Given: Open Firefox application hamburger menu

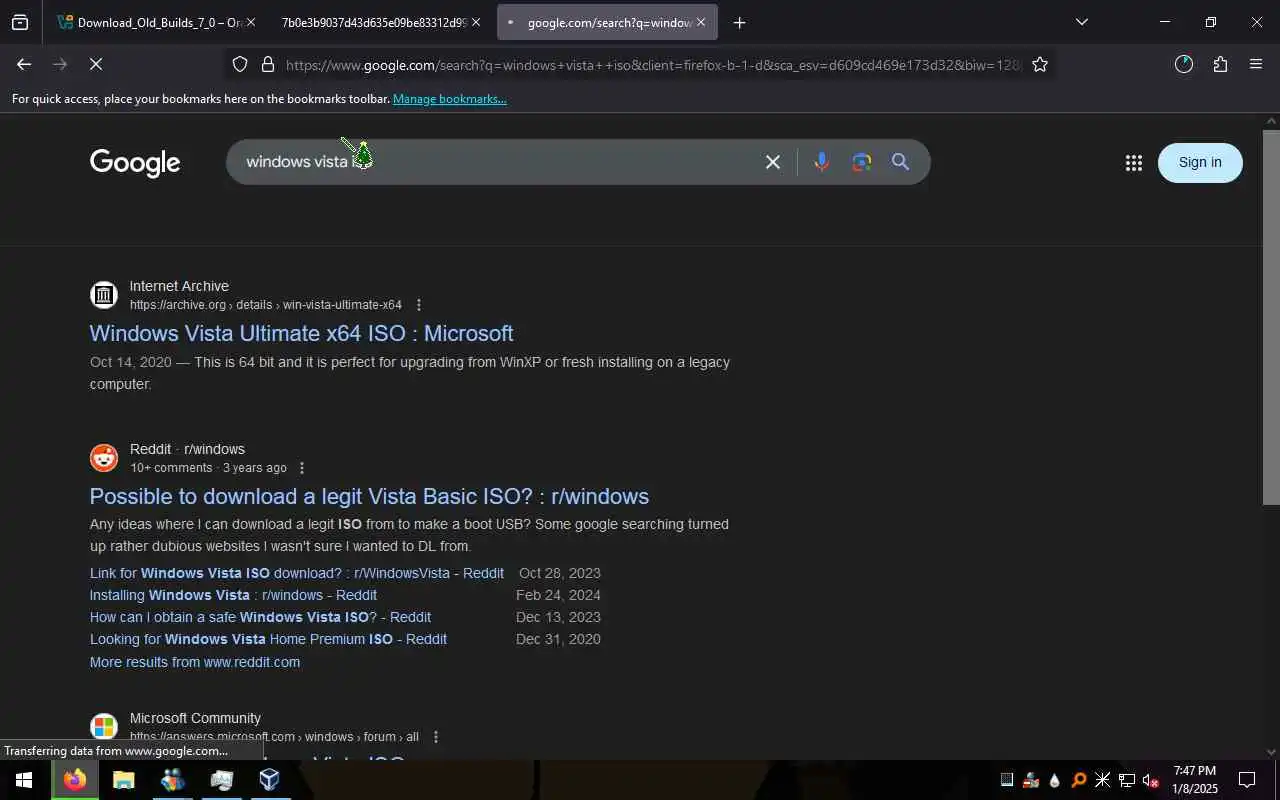Looking at the screenshot, I should (x=1256, y=64).
